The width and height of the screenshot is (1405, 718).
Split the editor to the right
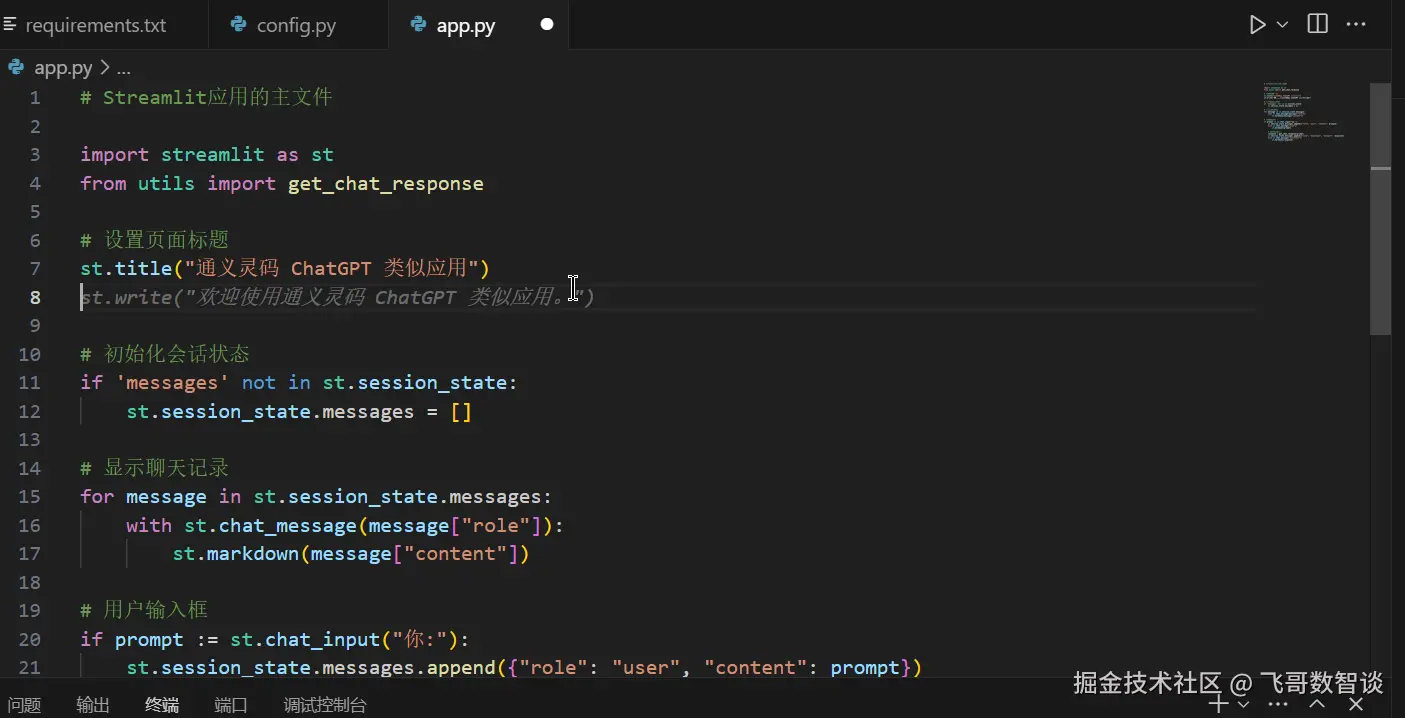[1318, 24]
